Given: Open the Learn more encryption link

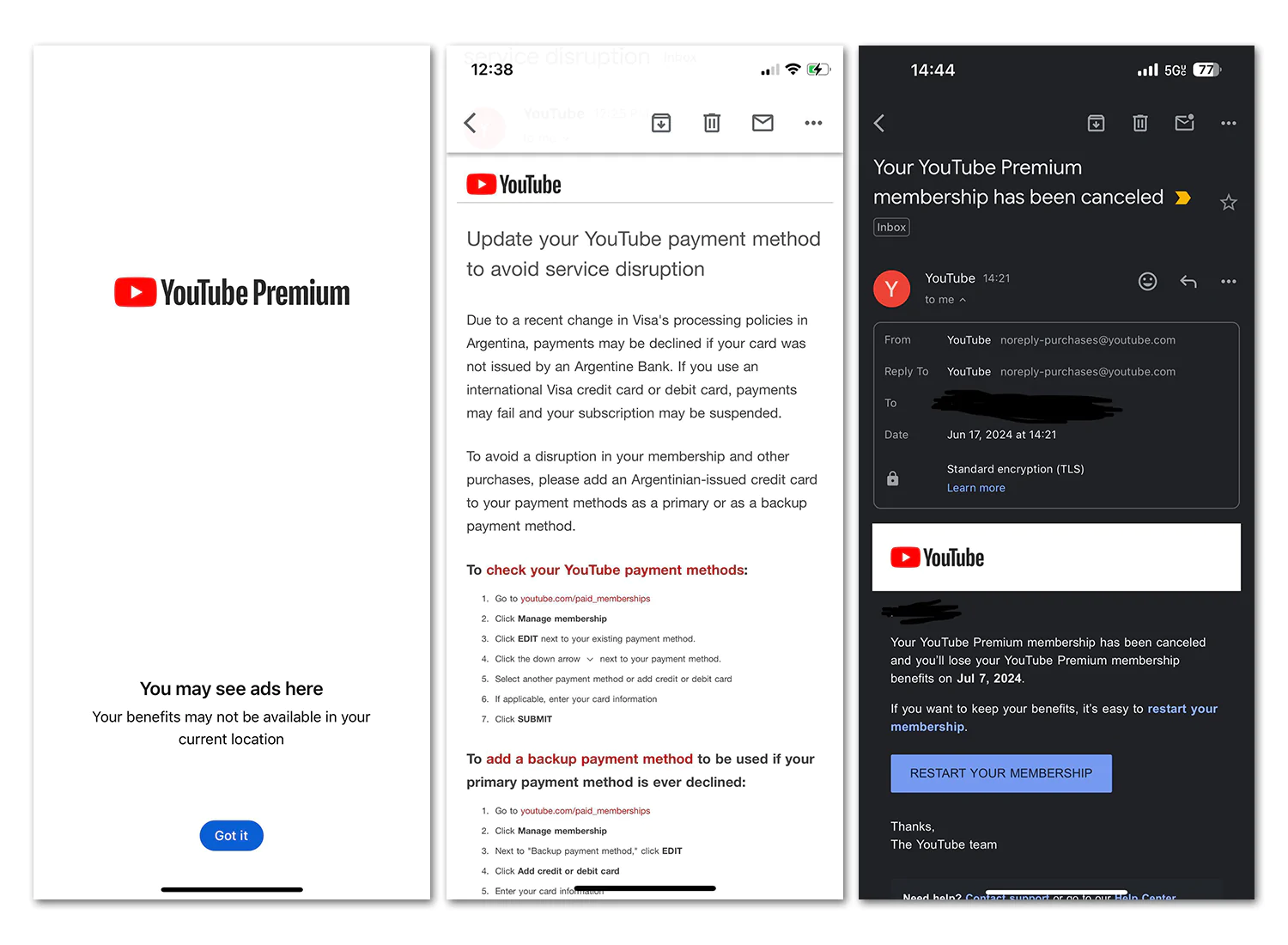Looking at the screenshot, I should click(975, 488).
